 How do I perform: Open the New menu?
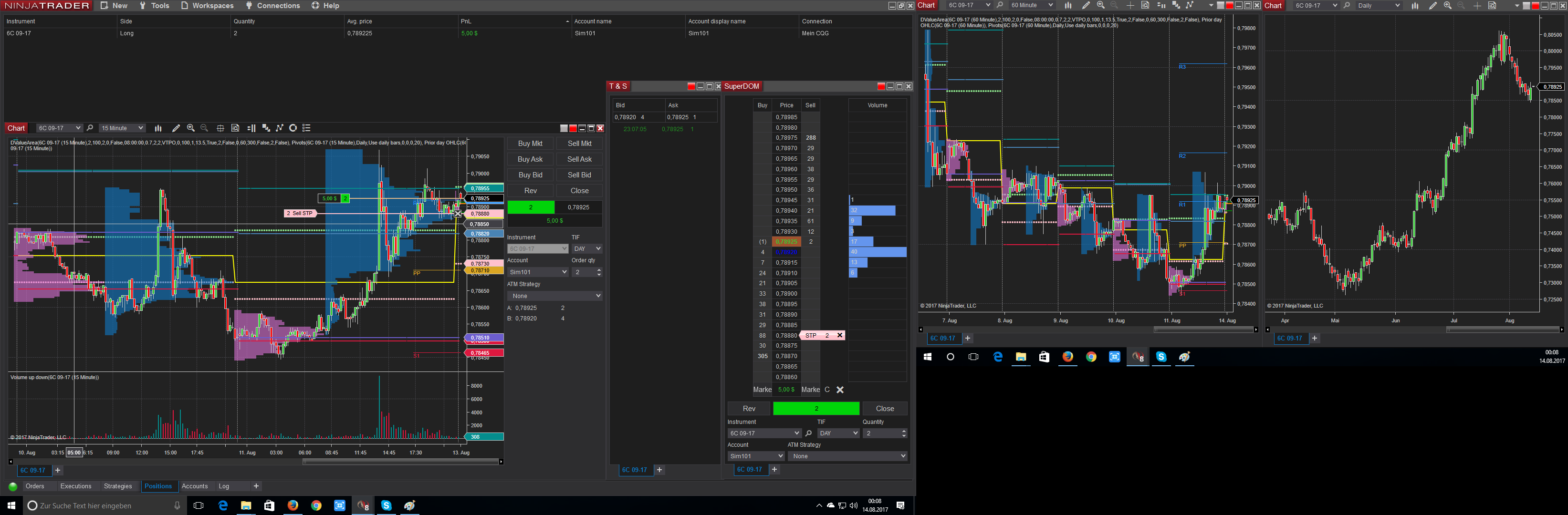point(114,5)
